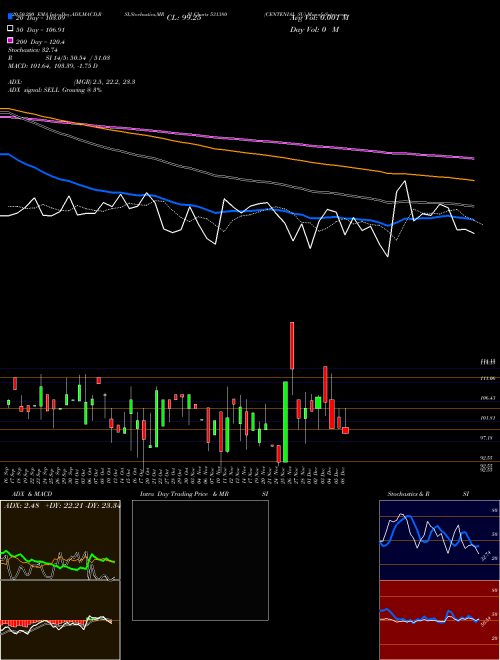This screenshot has height=660, width=500.
Task: Select the '20 Day = 103.09' legend text
Action: tap(40, 18)
